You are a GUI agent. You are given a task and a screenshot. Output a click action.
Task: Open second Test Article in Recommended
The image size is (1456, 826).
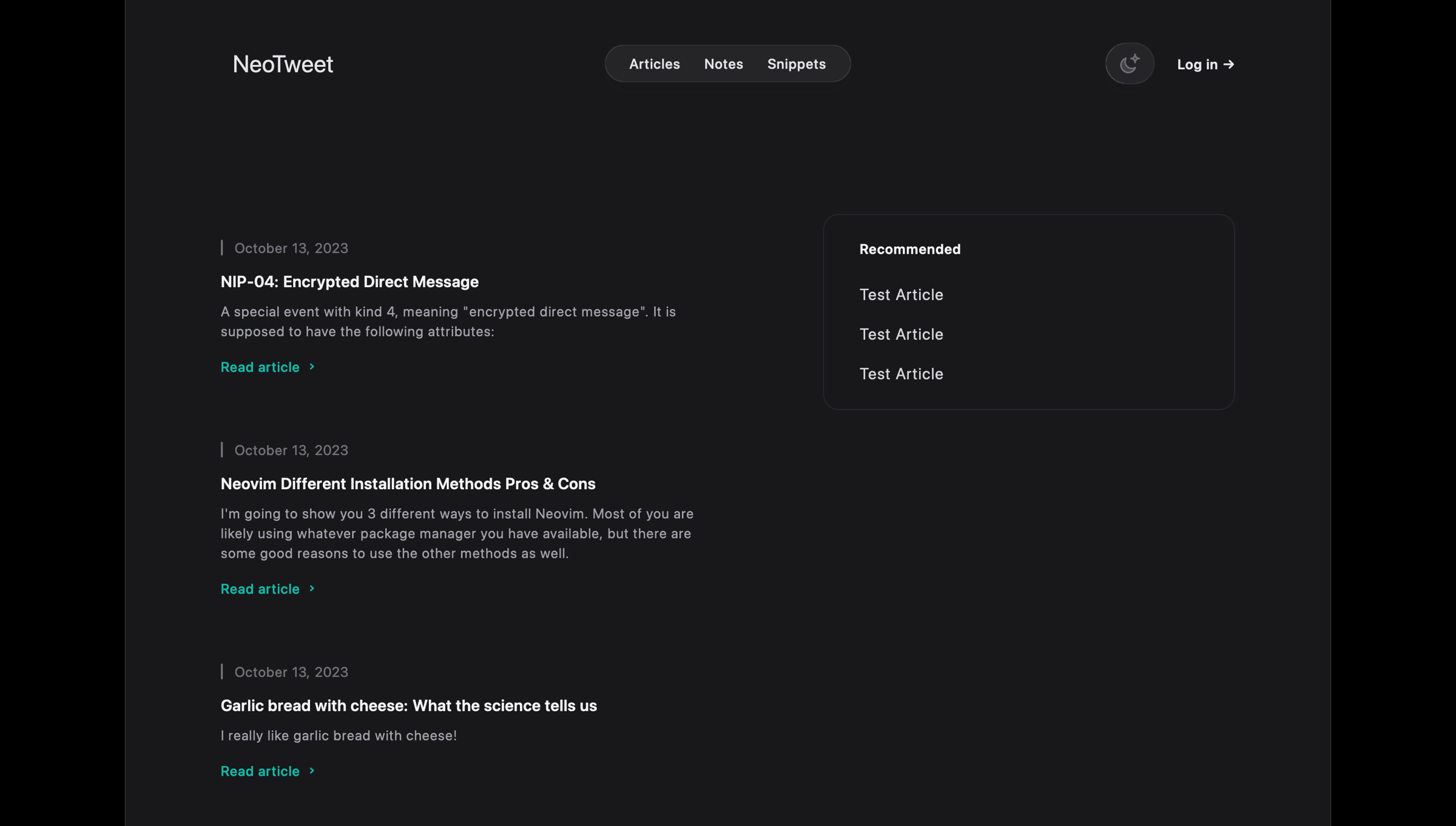pyautogui.click(x=901, y=334)
